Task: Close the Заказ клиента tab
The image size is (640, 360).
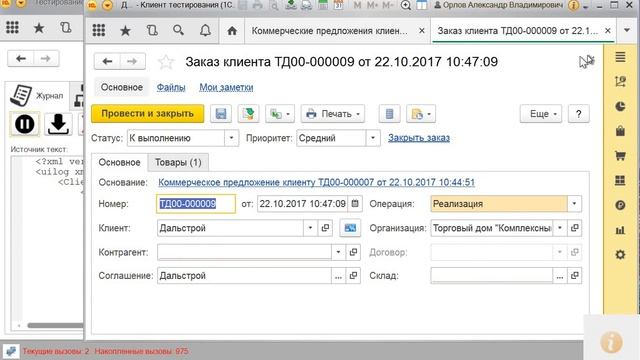Action: [x=608, y=31]
